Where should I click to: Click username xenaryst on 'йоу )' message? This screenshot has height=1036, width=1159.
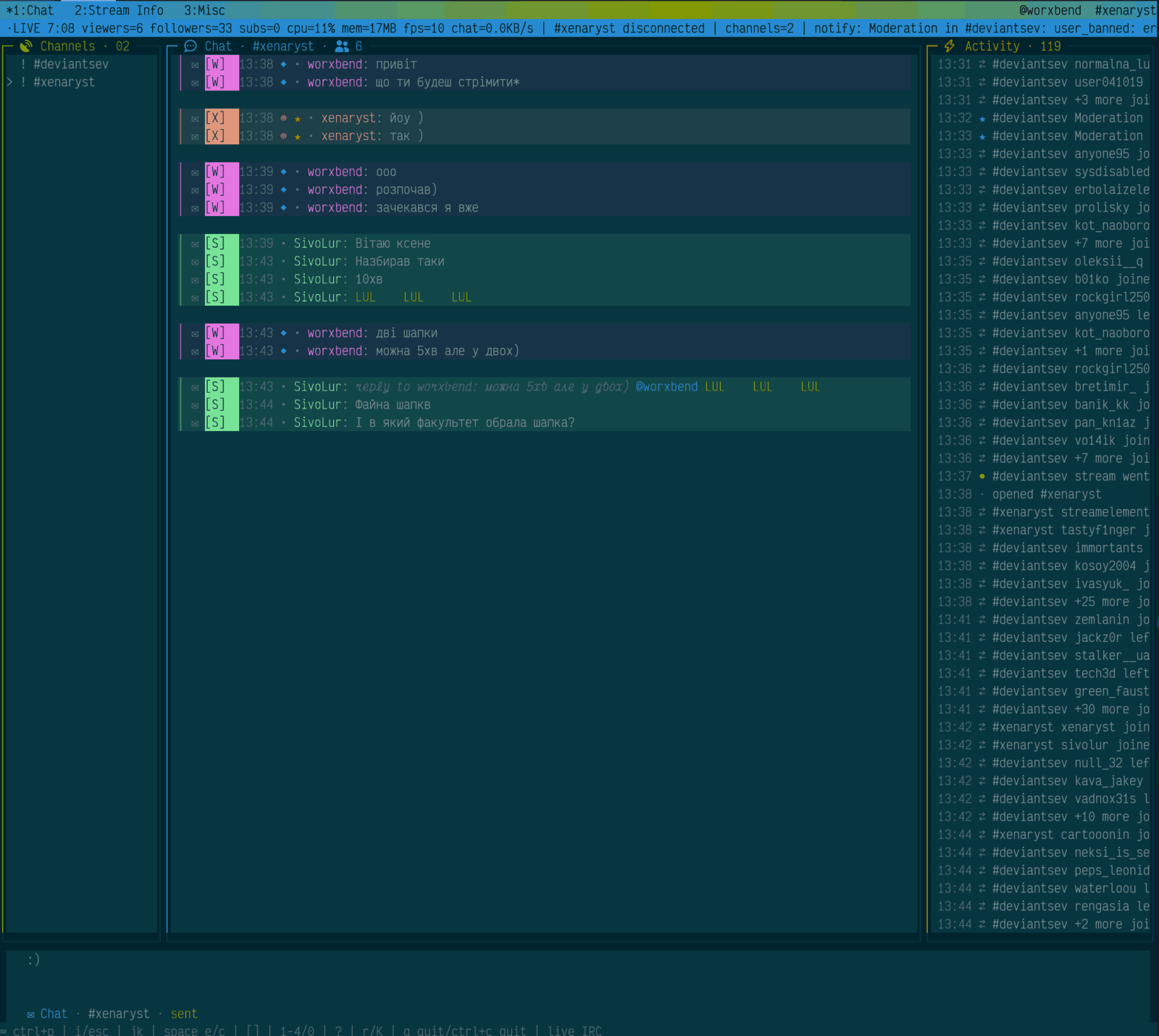[x=348, y=118]
